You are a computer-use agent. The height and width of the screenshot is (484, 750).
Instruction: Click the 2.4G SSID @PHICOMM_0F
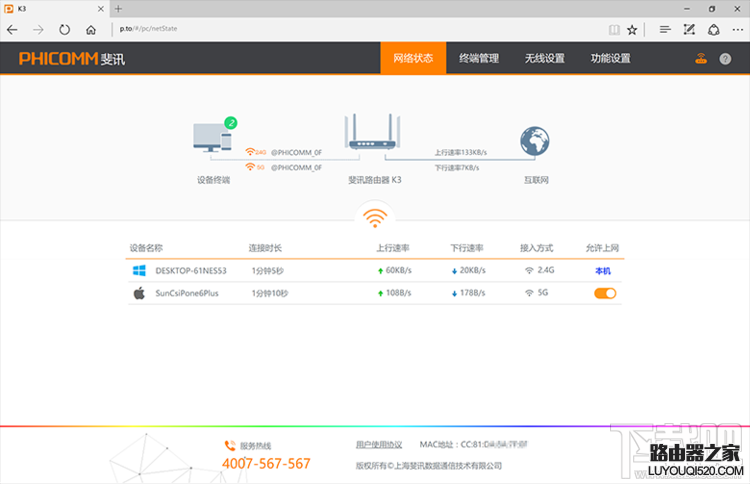click(297, 153)
